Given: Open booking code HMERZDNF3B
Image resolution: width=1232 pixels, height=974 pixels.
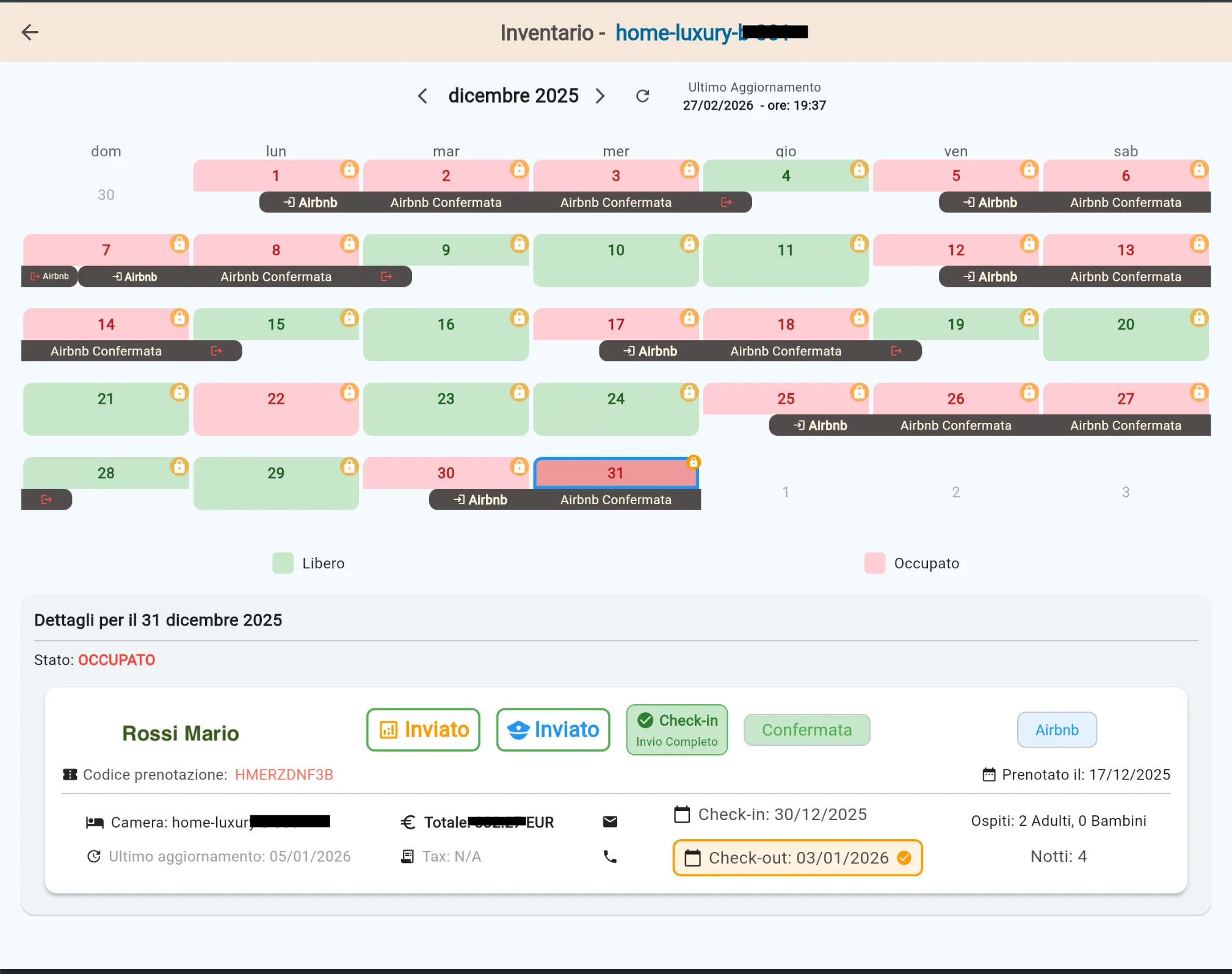Looking at the screenshot, I should click(284, 774).
